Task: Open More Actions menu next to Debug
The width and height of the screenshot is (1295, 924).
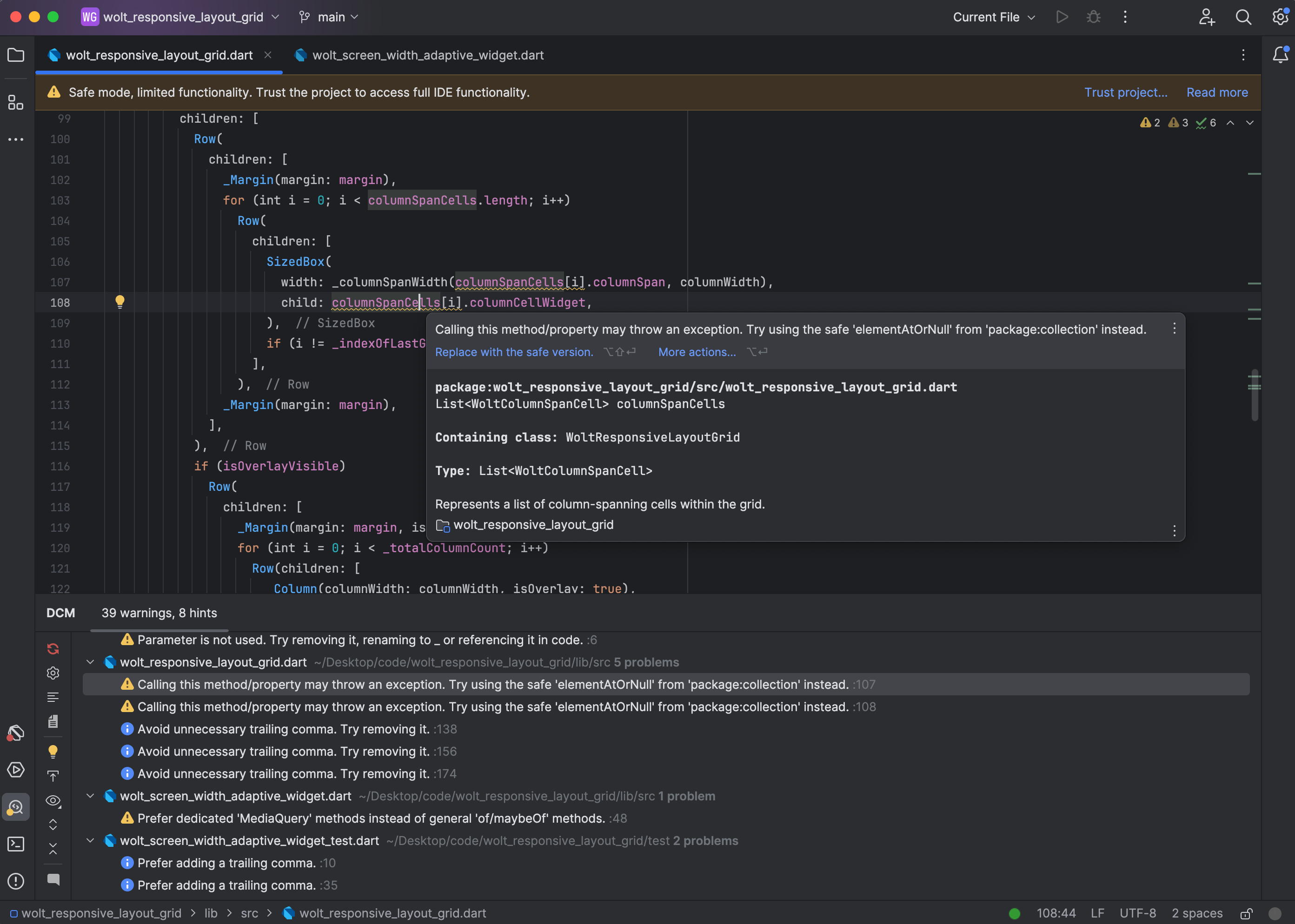Action: (x=1125, y=17)
